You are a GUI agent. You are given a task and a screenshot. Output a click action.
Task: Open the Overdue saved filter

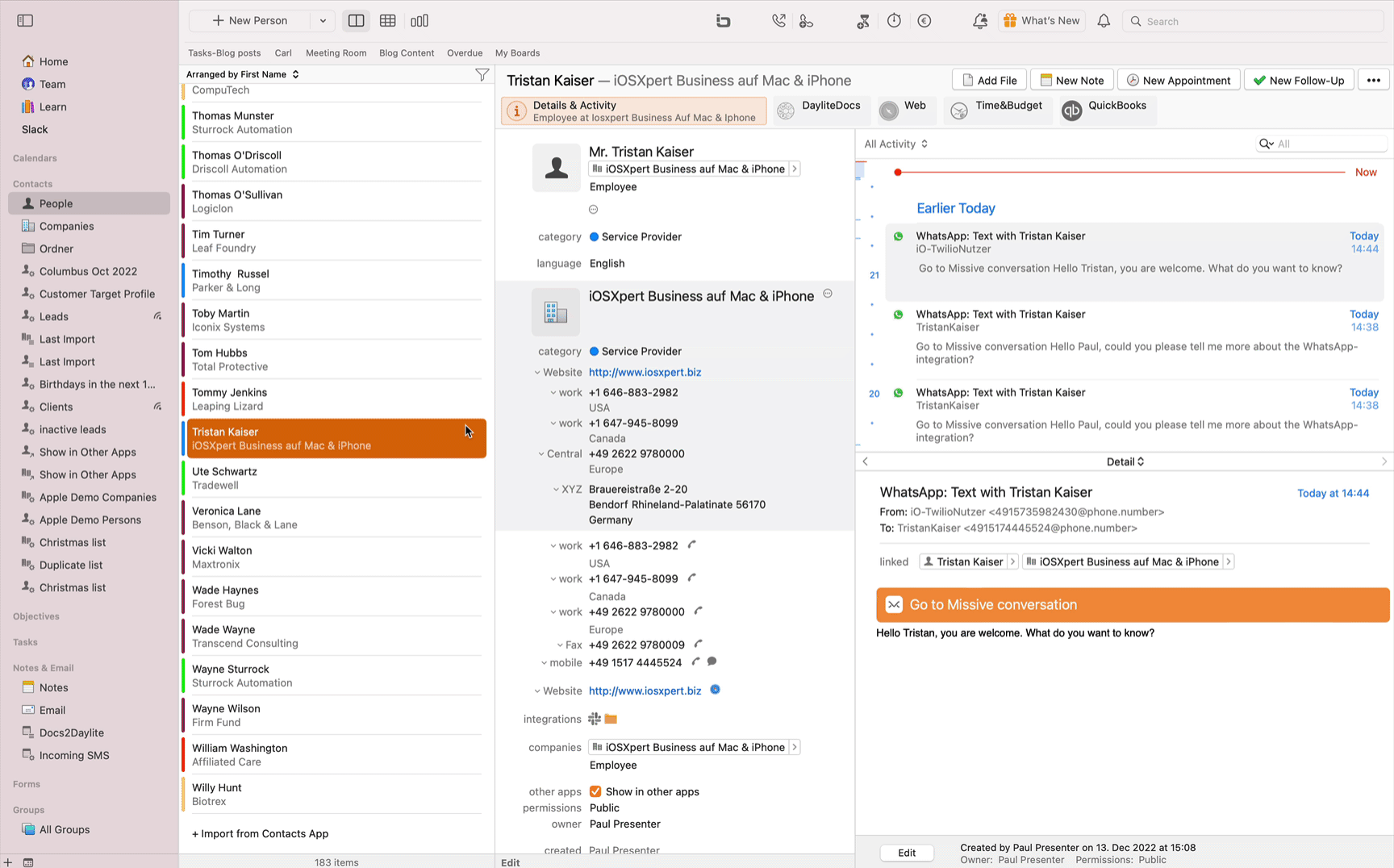pos(465,53)
